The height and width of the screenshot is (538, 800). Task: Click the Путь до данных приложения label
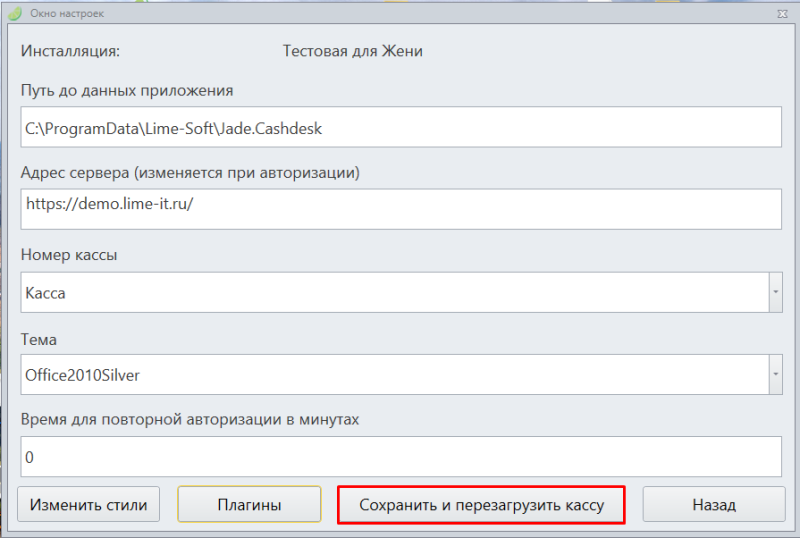click(x=127, y=91)
